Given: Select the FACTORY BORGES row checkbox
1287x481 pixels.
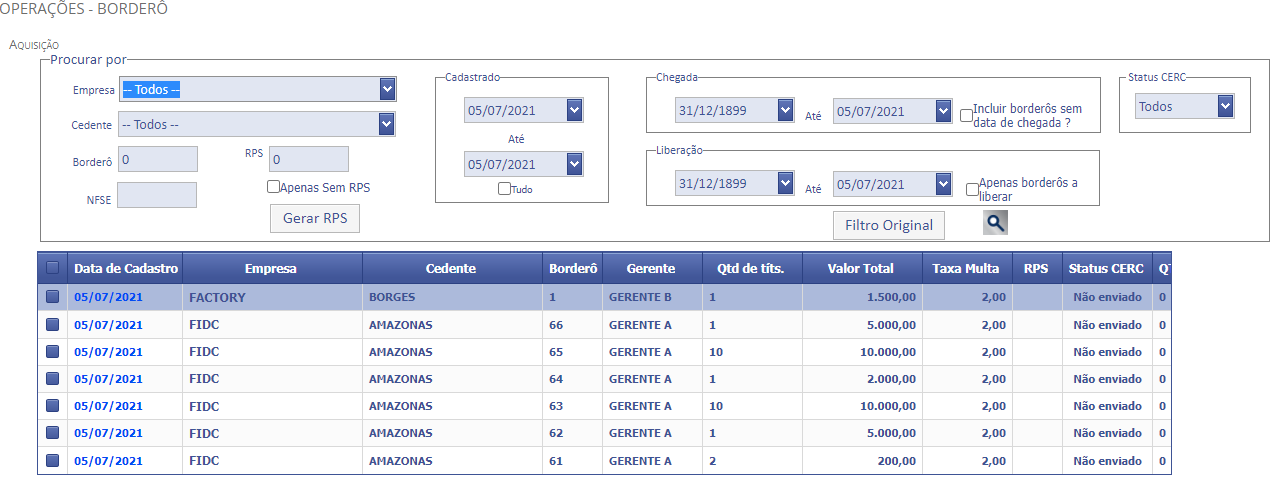Looking at the screenshot, I should (53, 297).
